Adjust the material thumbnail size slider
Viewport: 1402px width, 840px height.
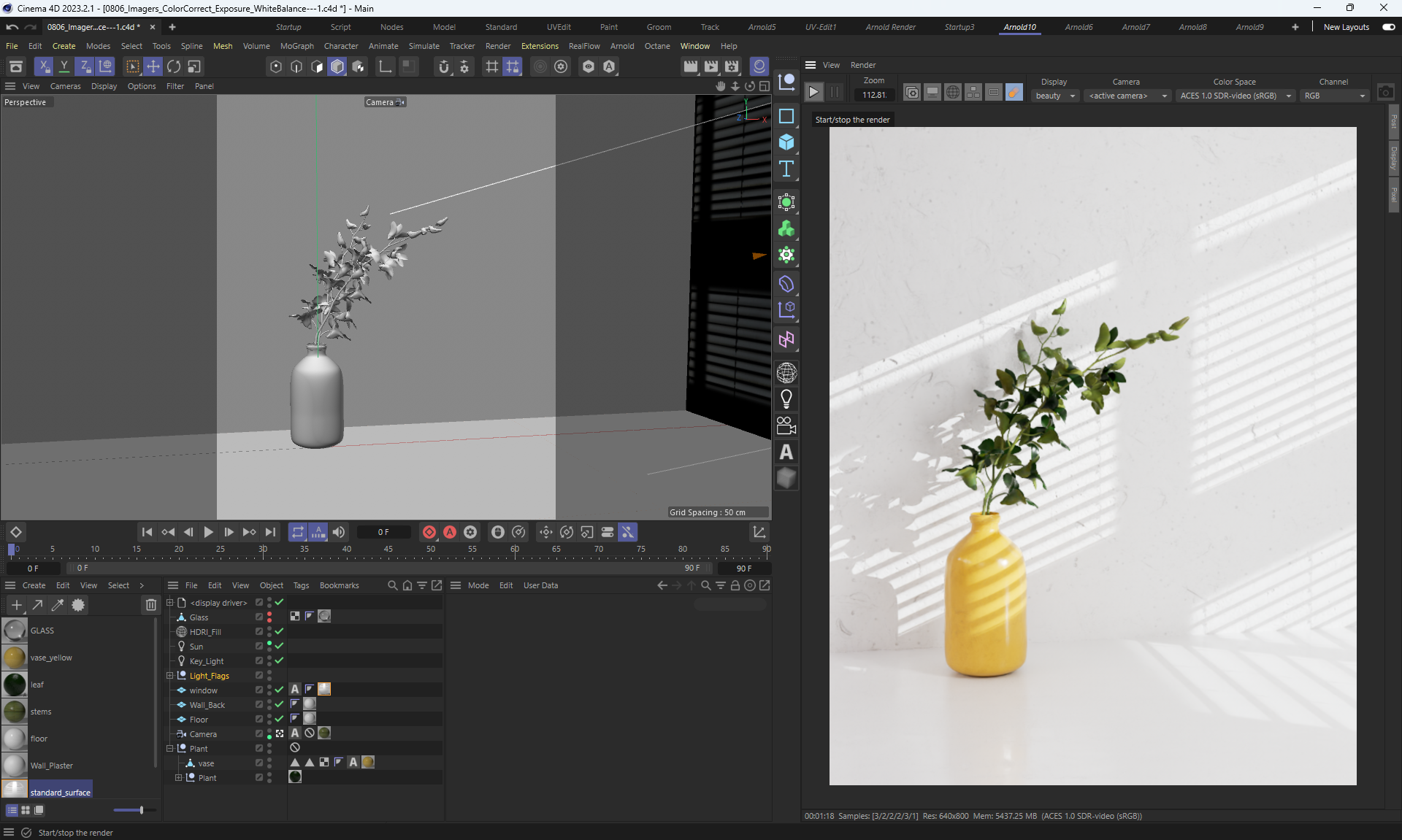(140, 810)
